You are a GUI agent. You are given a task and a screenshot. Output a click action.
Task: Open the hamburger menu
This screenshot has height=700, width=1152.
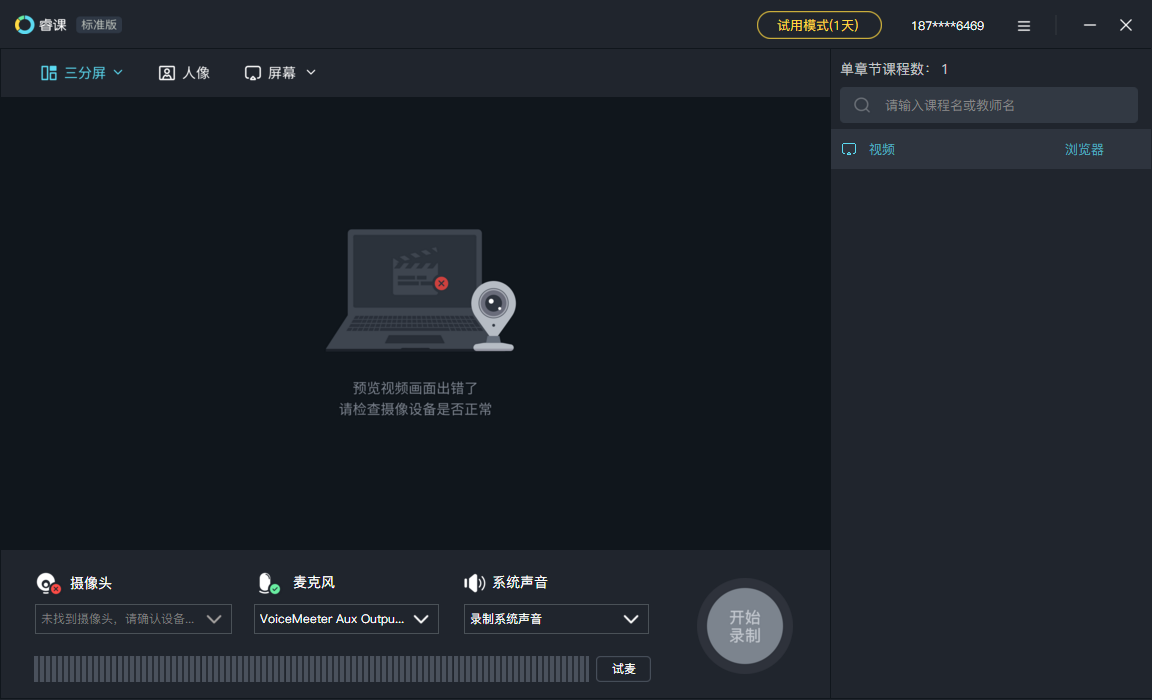(x=1023, y=25)
